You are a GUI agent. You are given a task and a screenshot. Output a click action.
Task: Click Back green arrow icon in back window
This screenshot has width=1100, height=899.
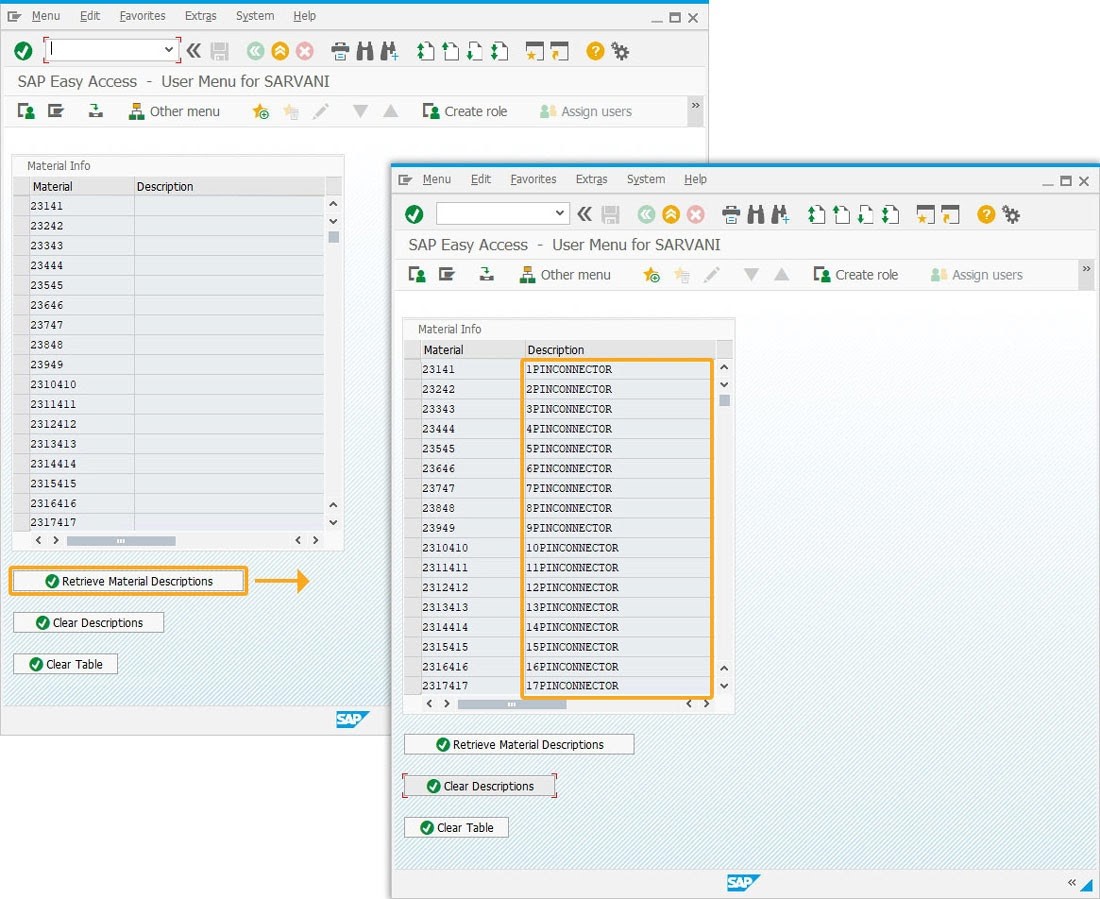coord(255,51)
